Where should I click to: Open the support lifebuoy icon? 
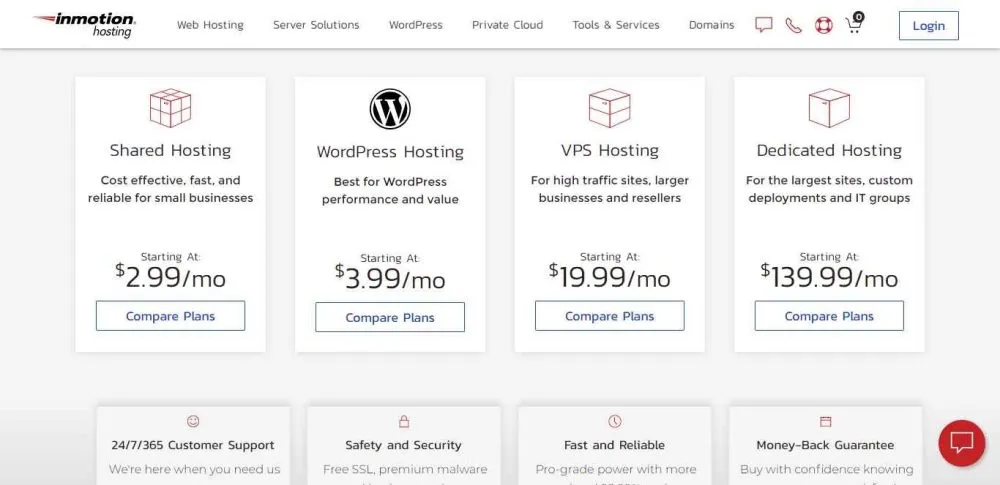coord(823,25)
